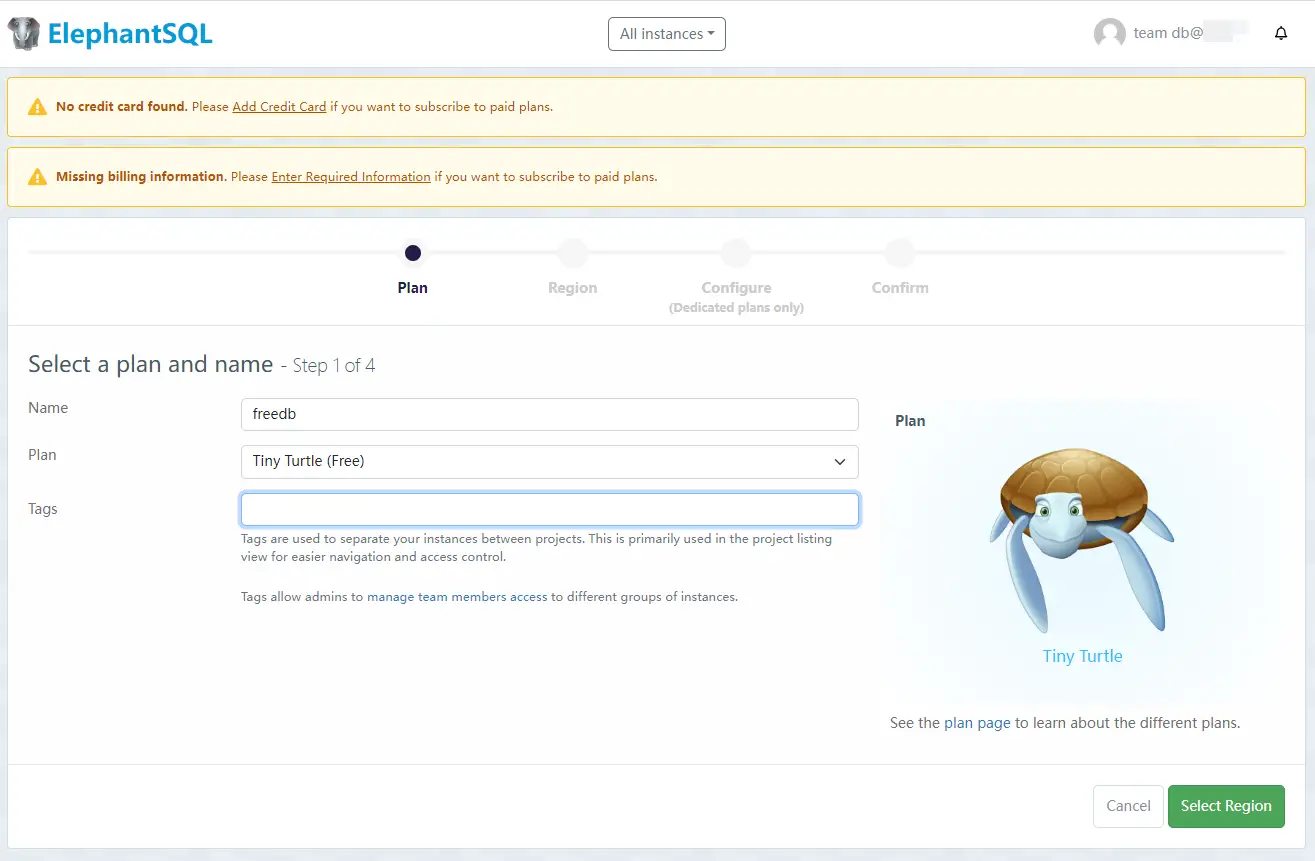The height and width of the screenshot is (861, 1315).
Task: Click the warning icon in billing alert
Action: point(37,177)
